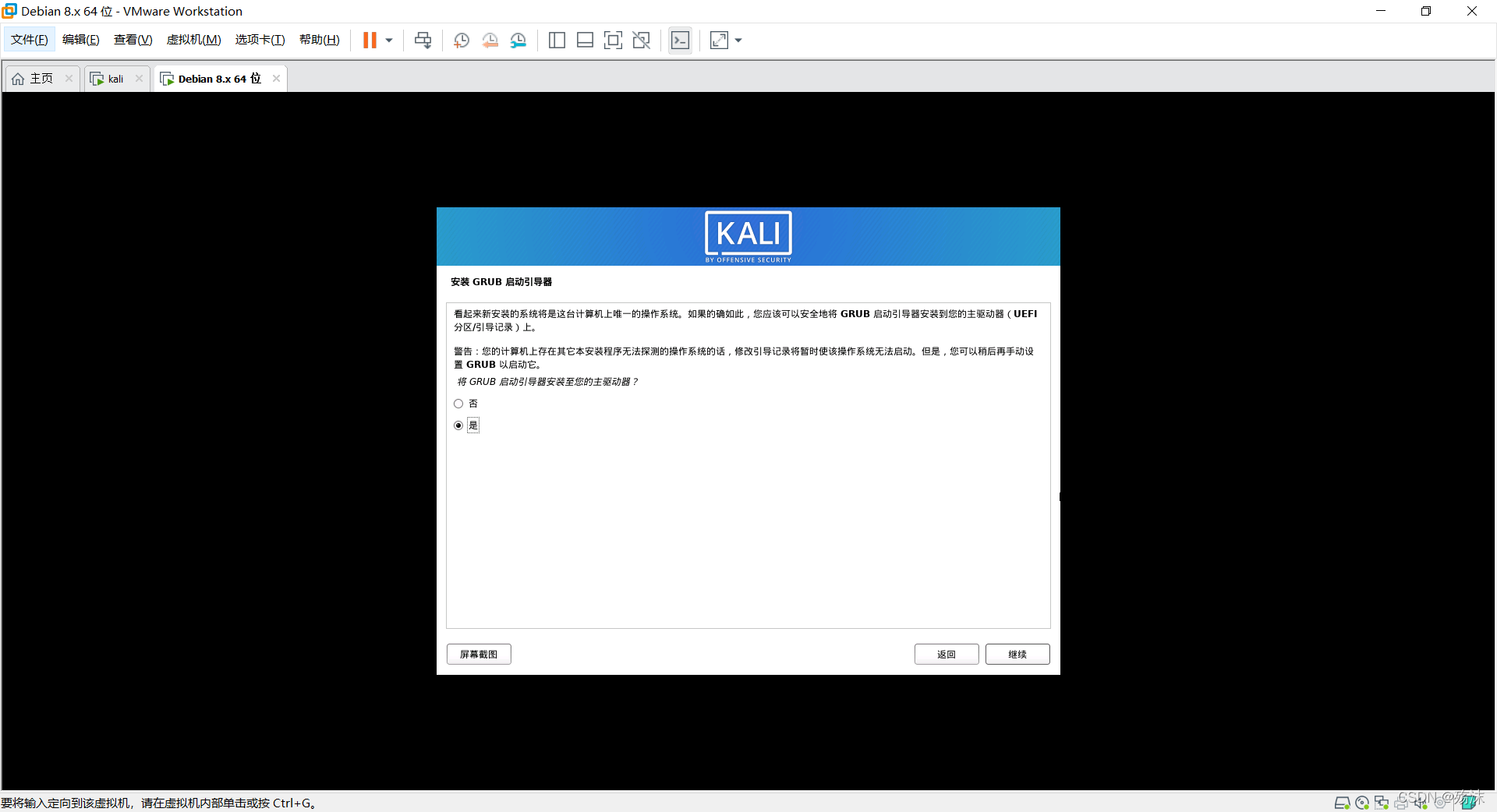1497x812 pixels.
Task: Select the 否 (No) radio button
Action: [x=458, y=404]
